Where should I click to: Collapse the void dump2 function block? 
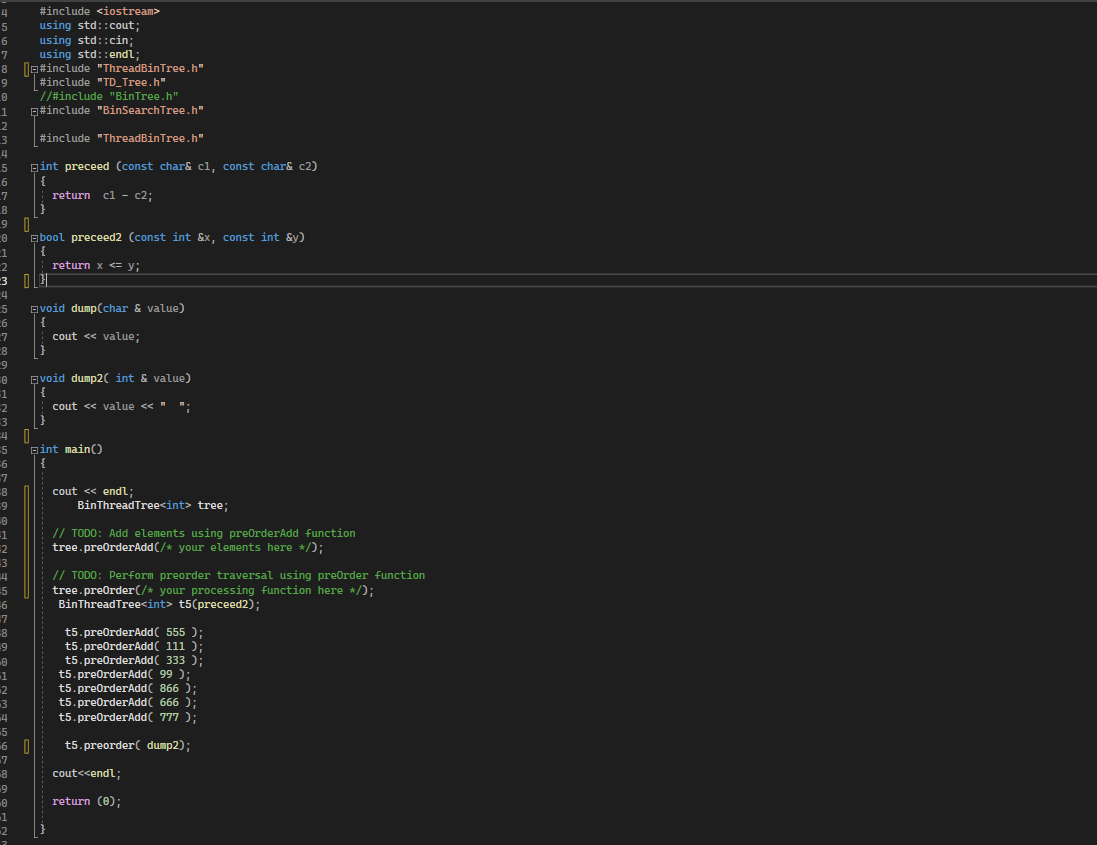coord(34,380)
